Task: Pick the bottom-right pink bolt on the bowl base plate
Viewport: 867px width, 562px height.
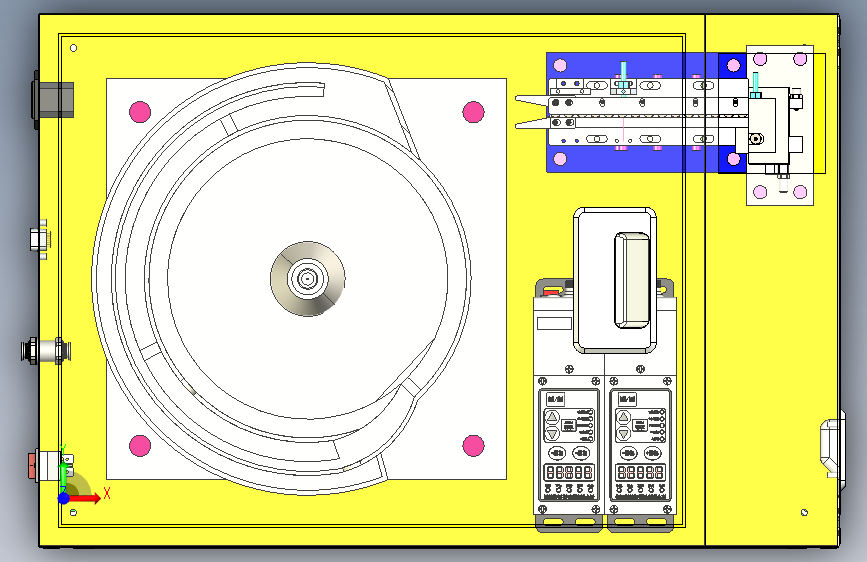Action: pos(473,445)
